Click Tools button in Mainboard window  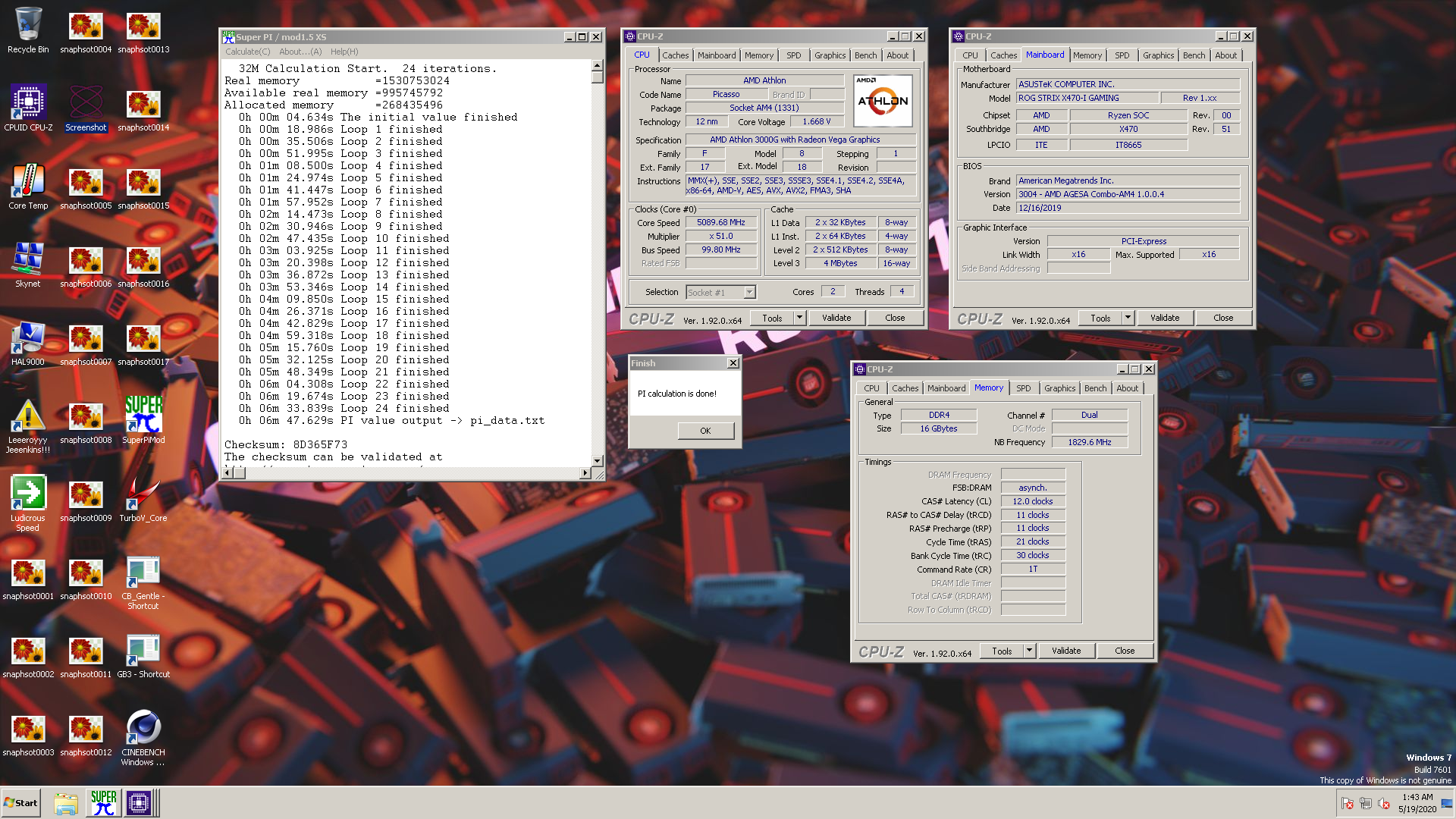[x=1100, y=318]
